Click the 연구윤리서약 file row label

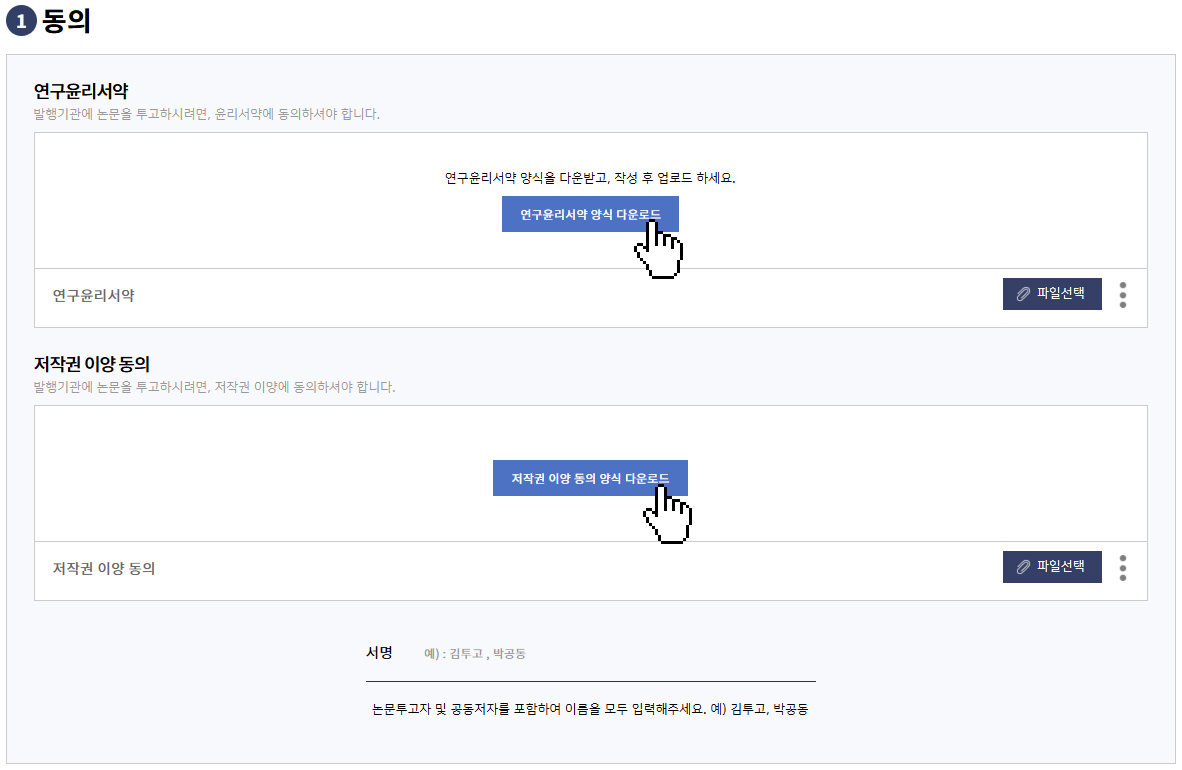94,296
